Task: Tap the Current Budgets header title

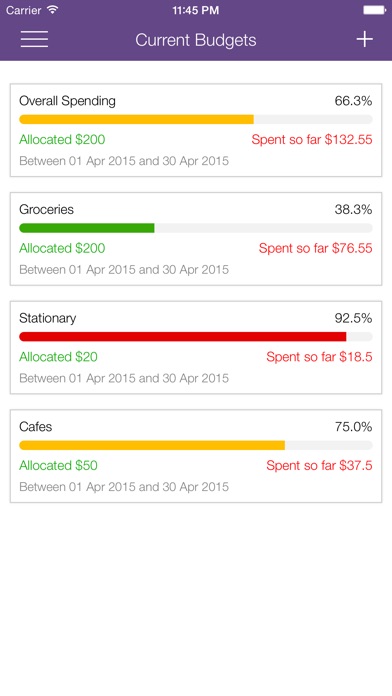Action: [196, 40]
